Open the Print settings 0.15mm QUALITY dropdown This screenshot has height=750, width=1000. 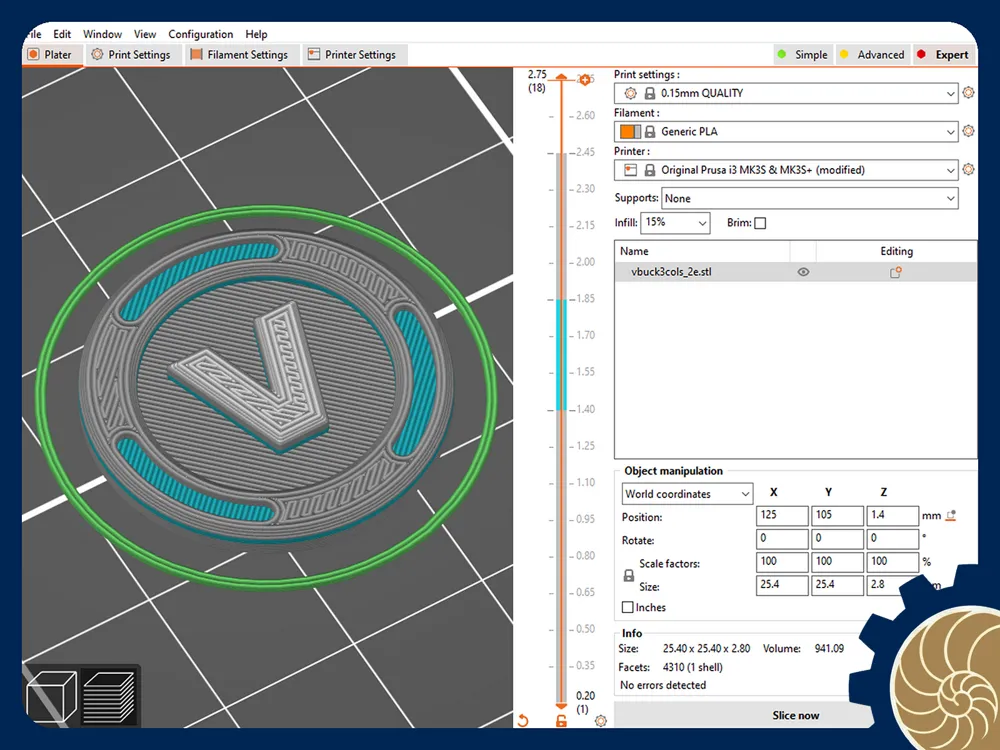click(786, 93)
